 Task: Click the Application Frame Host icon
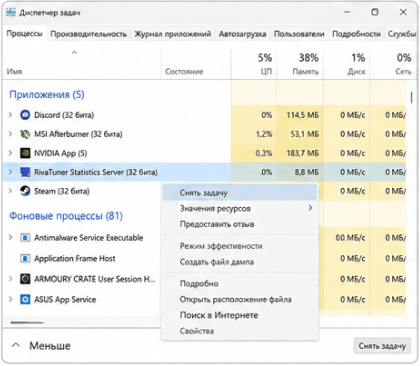click(25, 258)
